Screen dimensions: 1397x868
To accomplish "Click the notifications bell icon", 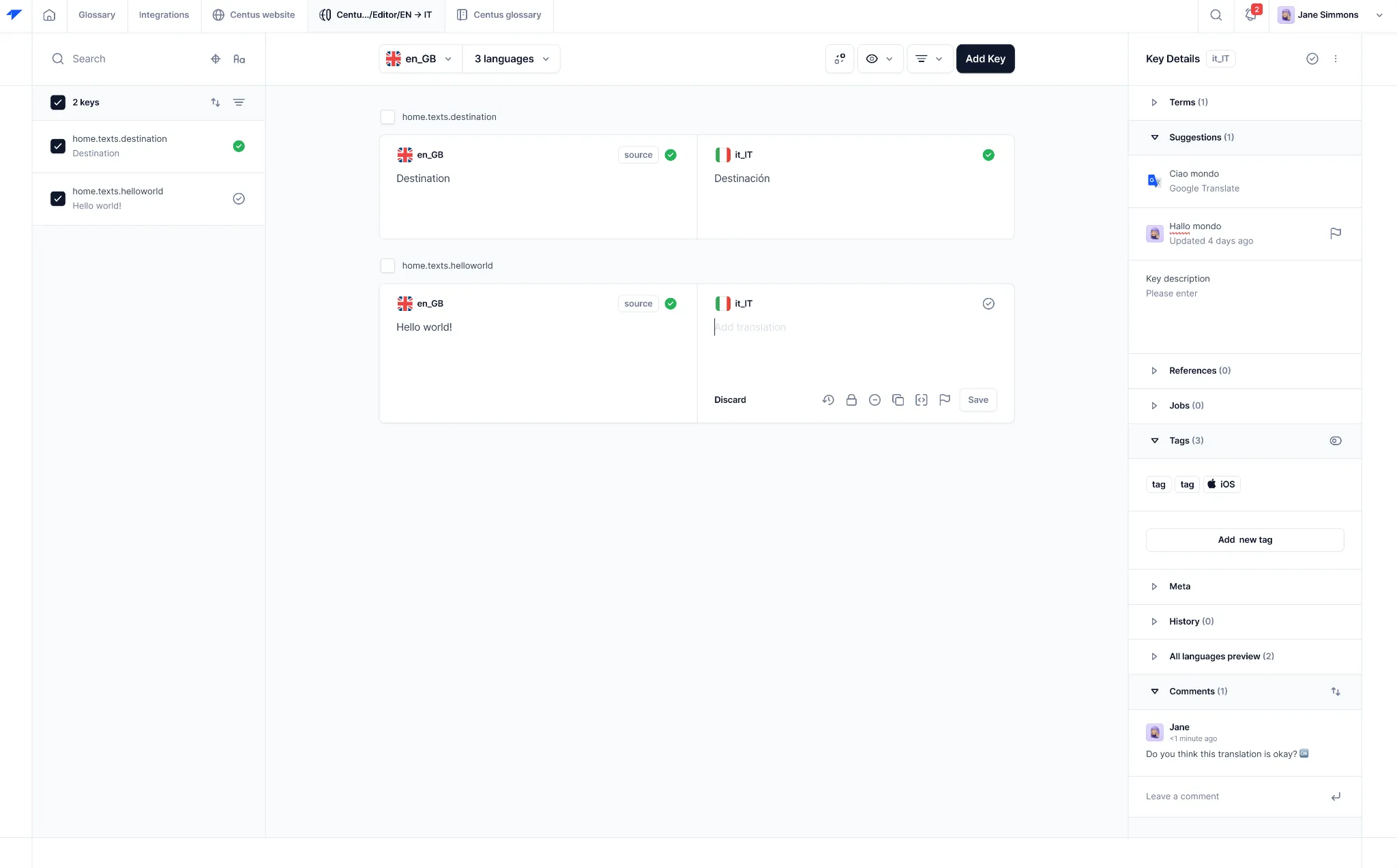I will tap(1250, 14).
